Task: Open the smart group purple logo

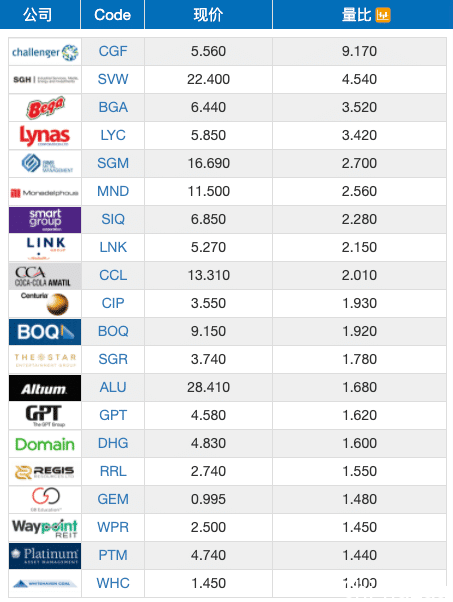Action: coord(45,220)
